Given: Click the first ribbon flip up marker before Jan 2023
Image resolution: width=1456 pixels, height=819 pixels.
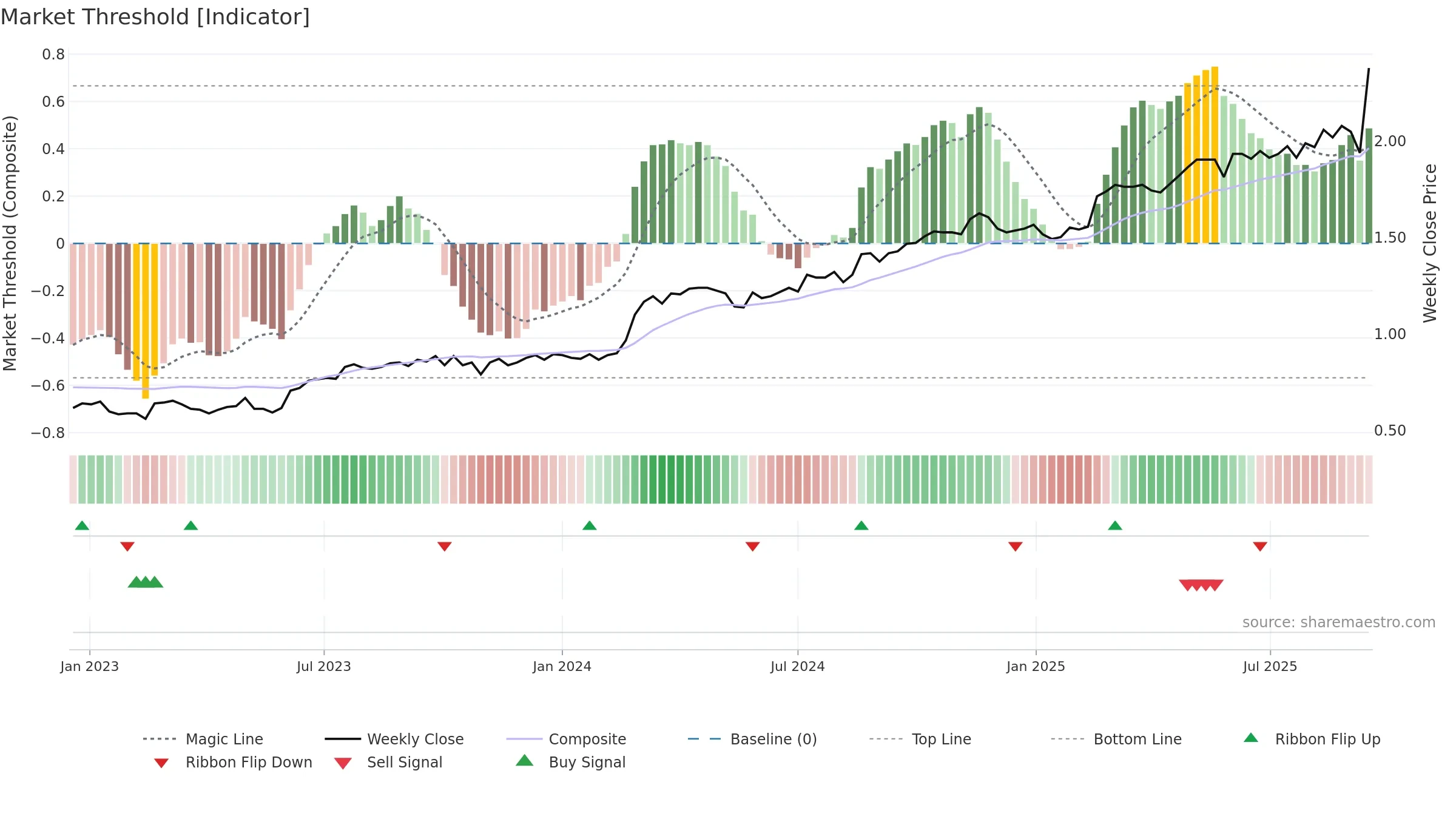Looking at the screenshot, I should coord(82,525).
